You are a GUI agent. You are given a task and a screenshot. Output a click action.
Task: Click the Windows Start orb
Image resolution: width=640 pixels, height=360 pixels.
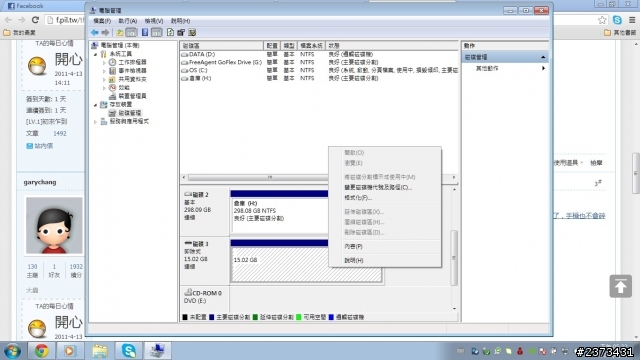(12, 351)
